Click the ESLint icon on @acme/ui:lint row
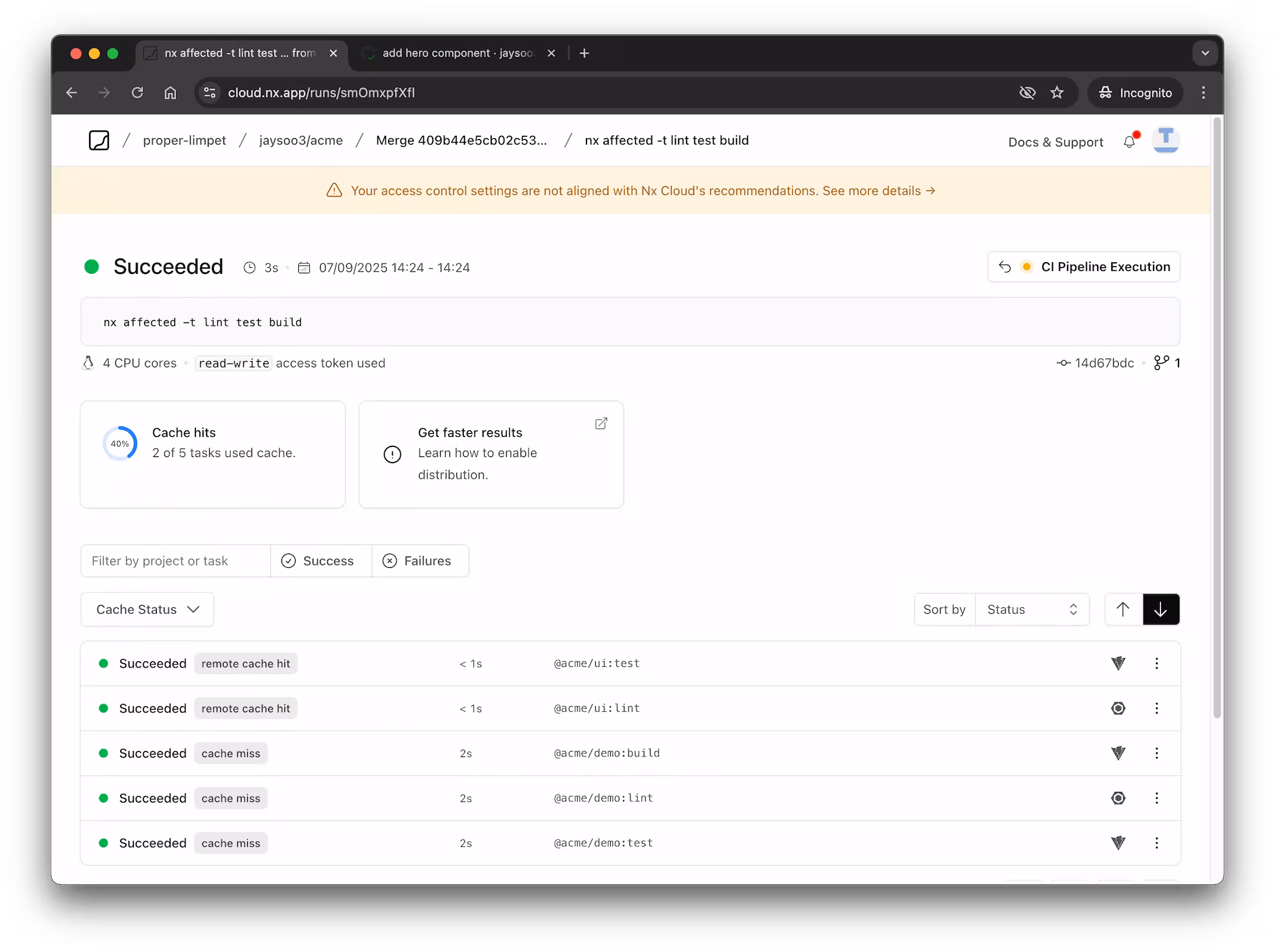Viewport: 1275px width, 952px height. [1118, 709]
